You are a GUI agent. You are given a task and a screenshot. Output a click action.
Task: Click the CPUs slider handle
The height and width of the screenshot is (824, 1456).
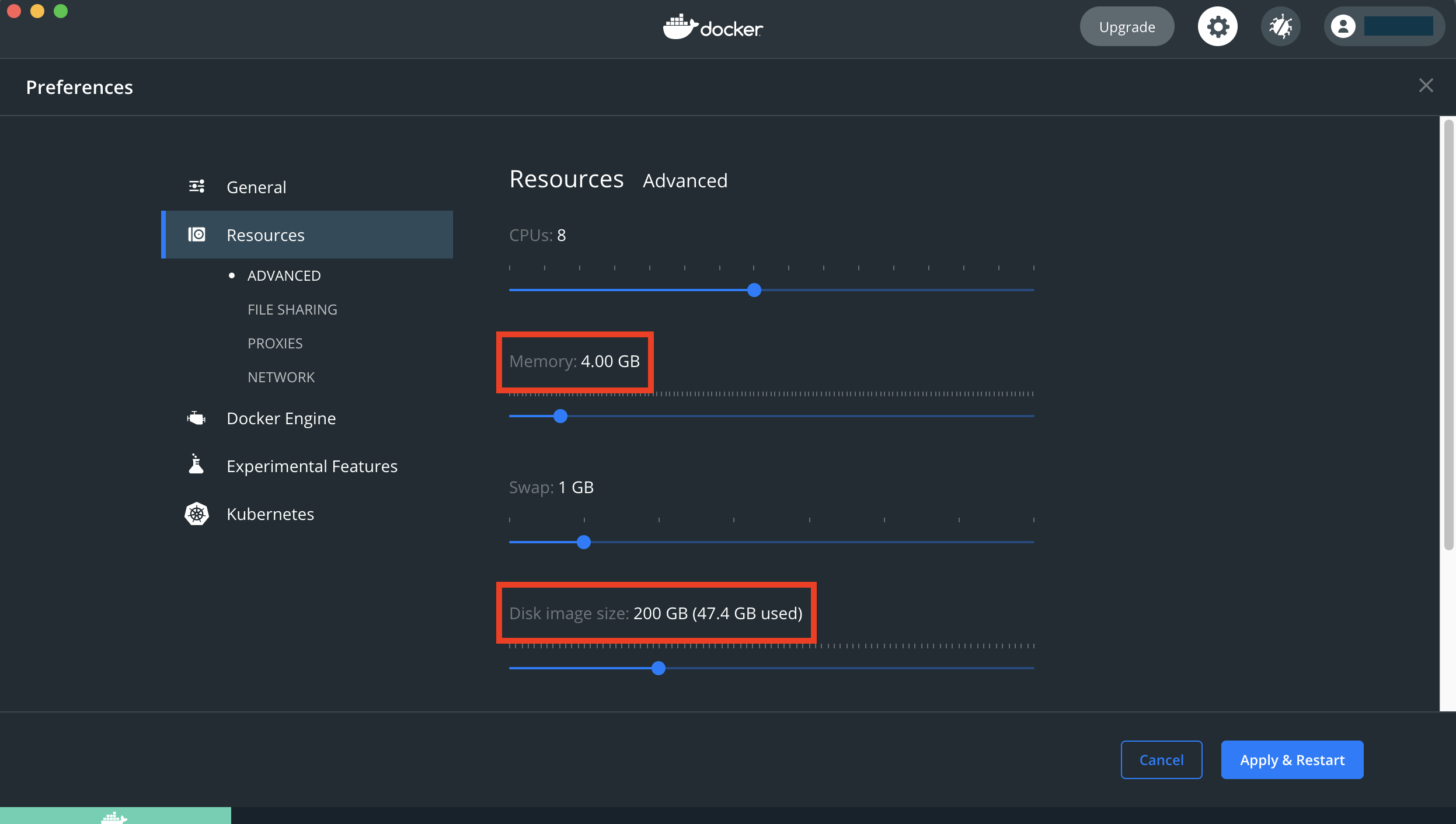pos(754,290)
